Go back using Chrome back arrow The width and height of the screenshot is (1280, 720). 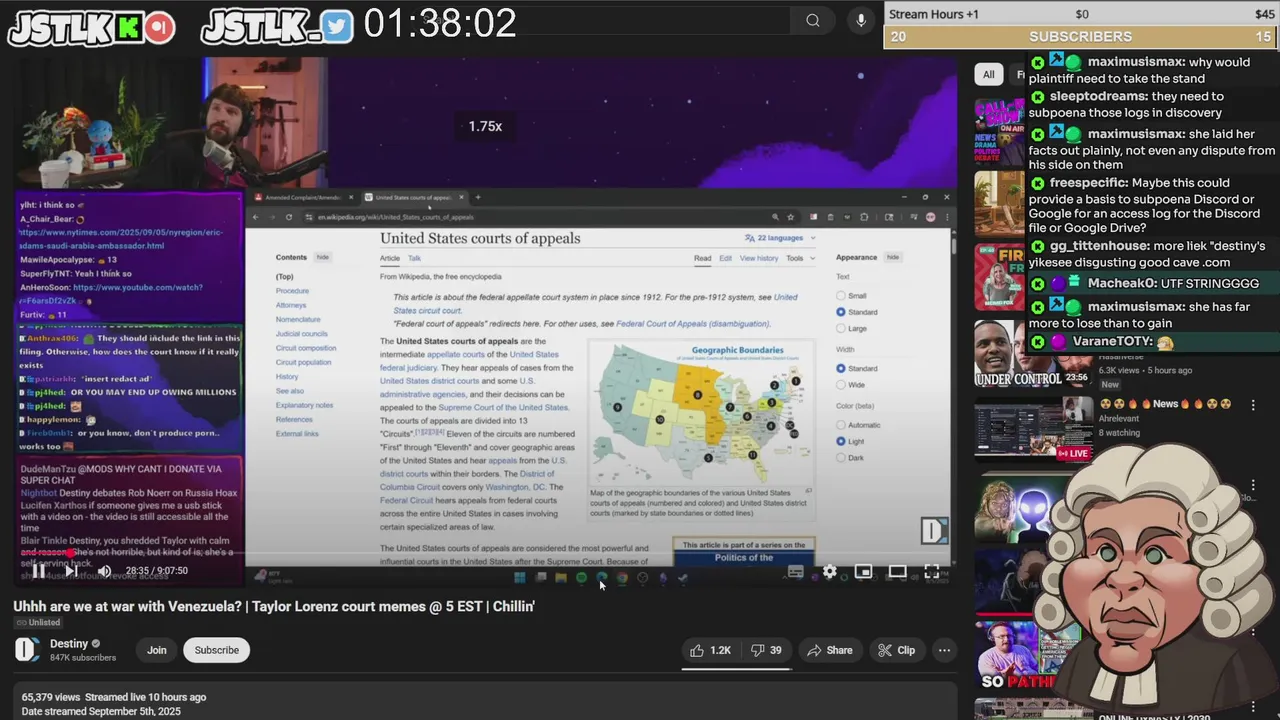pyautogui.click(x=256, y=217)
